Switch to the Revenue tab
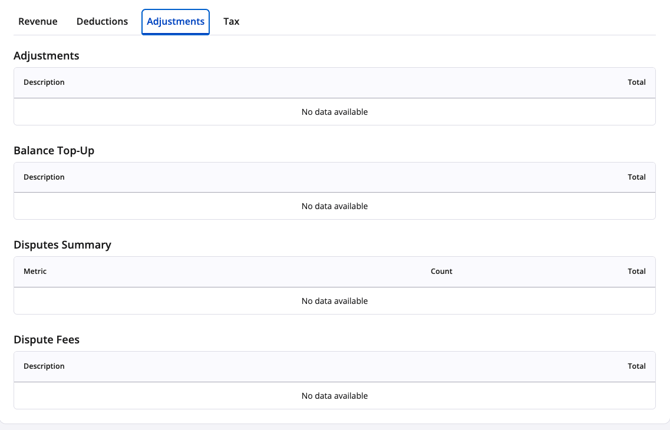The width and height of the screenshot is (670, 430). coord(38,21)
